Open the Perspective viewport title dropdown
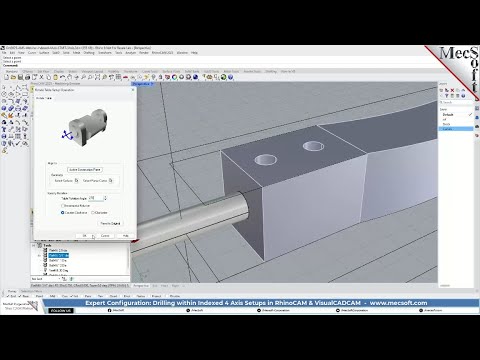480x360 pixels. point(151,84)
